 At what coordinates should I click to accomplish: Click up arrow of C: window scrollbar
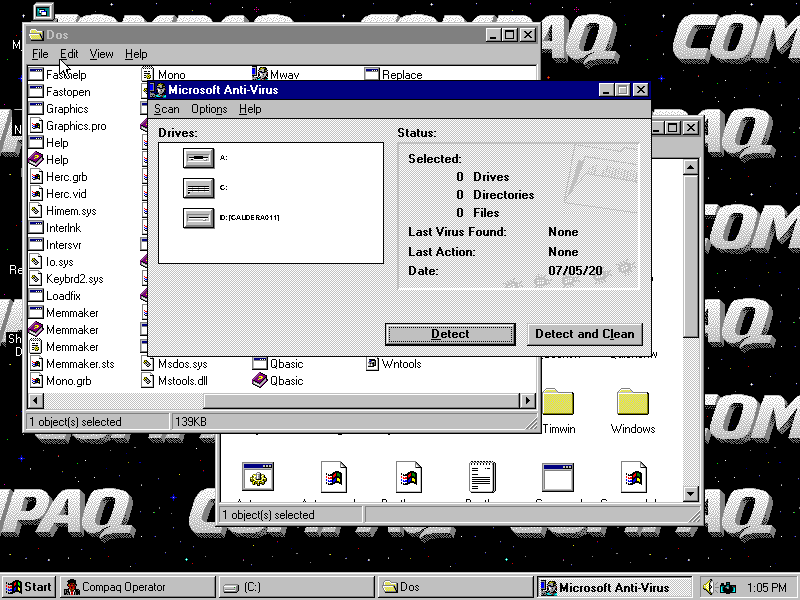tap(690, 167)
